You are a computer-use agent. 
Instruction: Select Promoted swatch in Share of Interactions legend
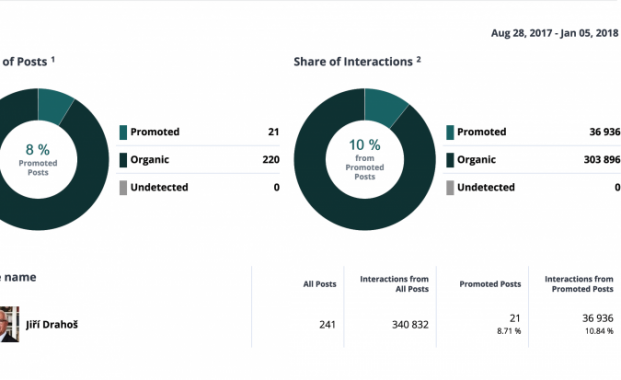point(450,132)
